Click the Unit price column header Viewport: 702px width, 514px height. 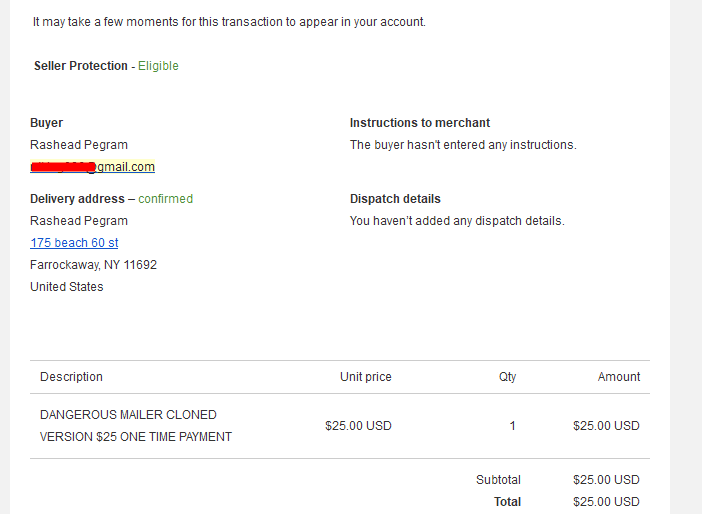tap(366, 377)
